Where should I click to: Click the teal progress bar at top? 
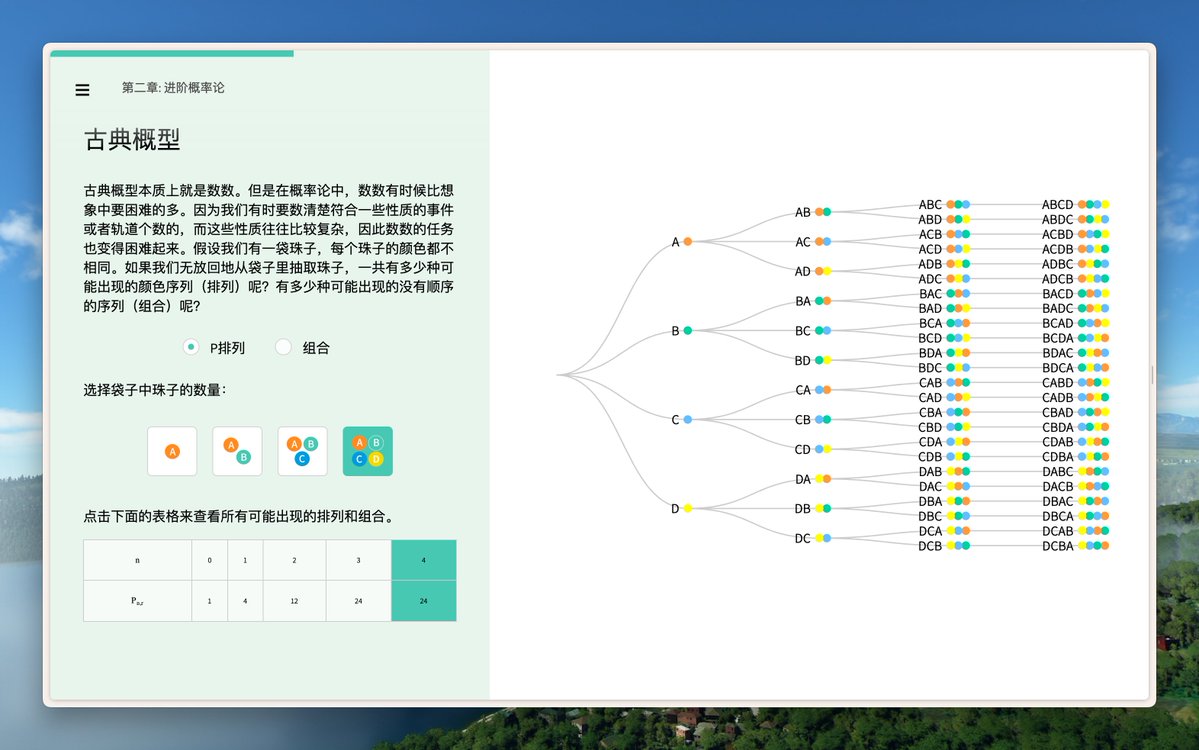[x=172, y=54]
